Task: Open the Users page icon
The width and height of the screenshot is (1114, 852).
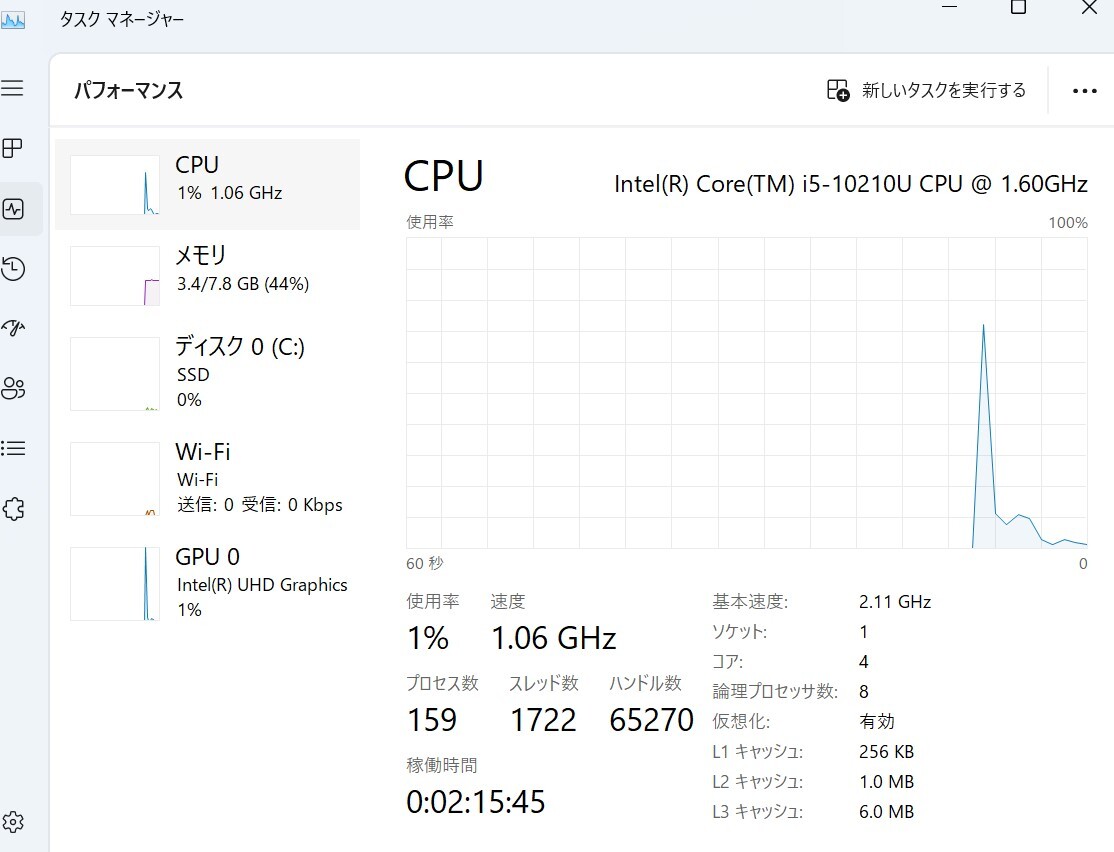Action: click(x=13, y=388)
